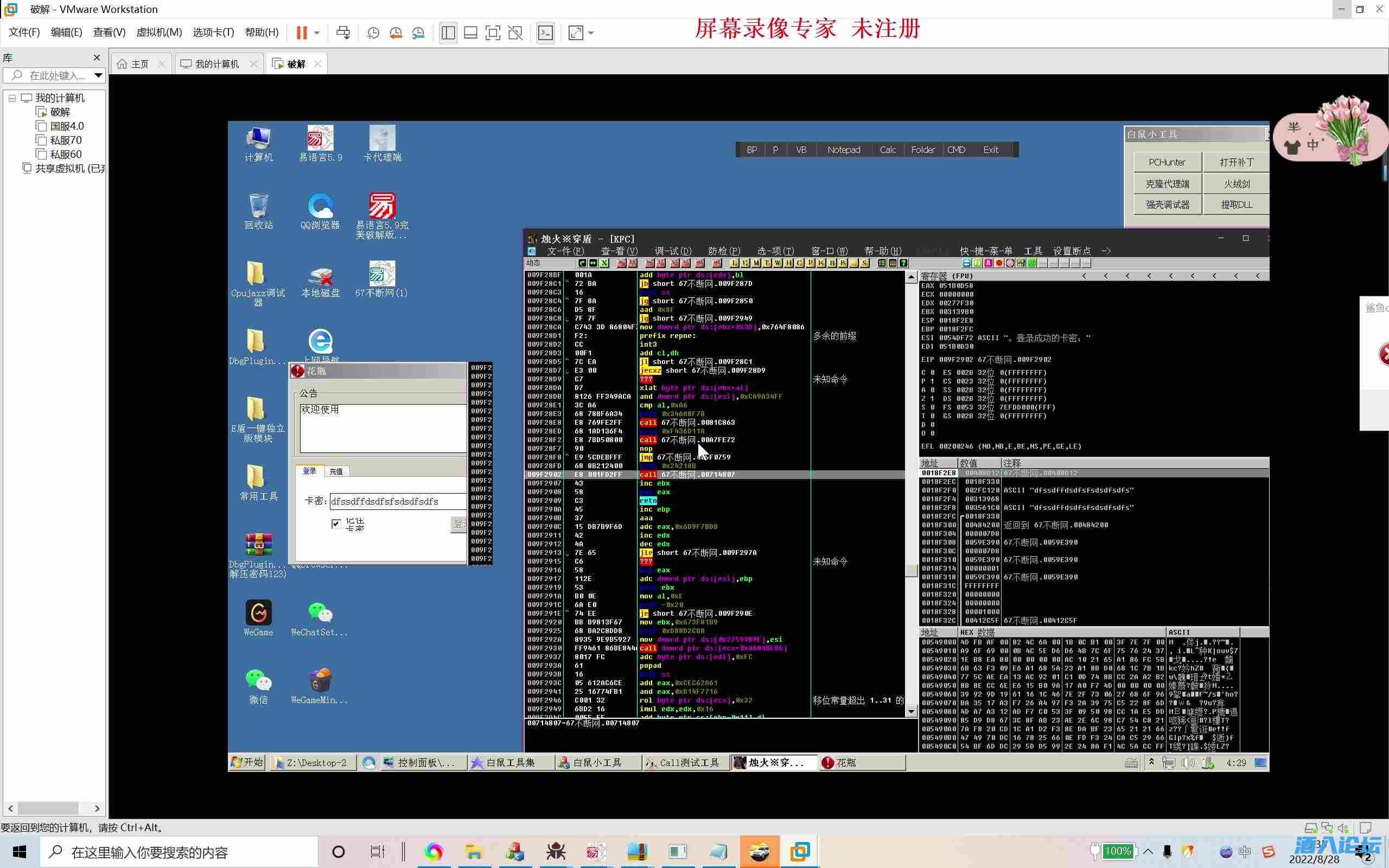Click the take snapshot clock icon
This screenshot has height=868, width=1389.
click(373, 33)
